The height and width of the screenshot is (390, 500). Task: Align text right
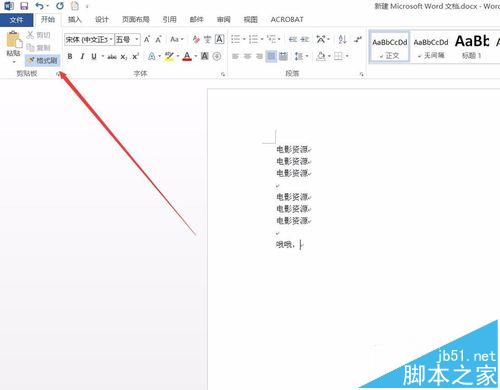pyautogui.click(x=259, y=57)
